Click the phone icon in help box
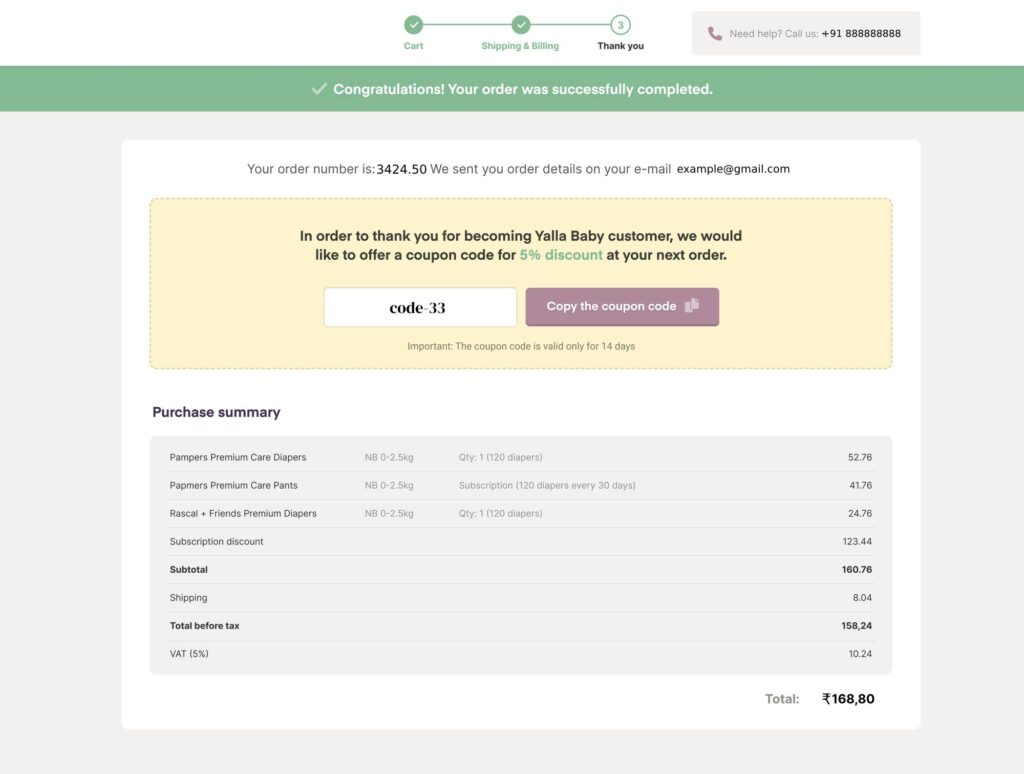This screenshot has height=774, width=1024. click(x=714, y=33)
